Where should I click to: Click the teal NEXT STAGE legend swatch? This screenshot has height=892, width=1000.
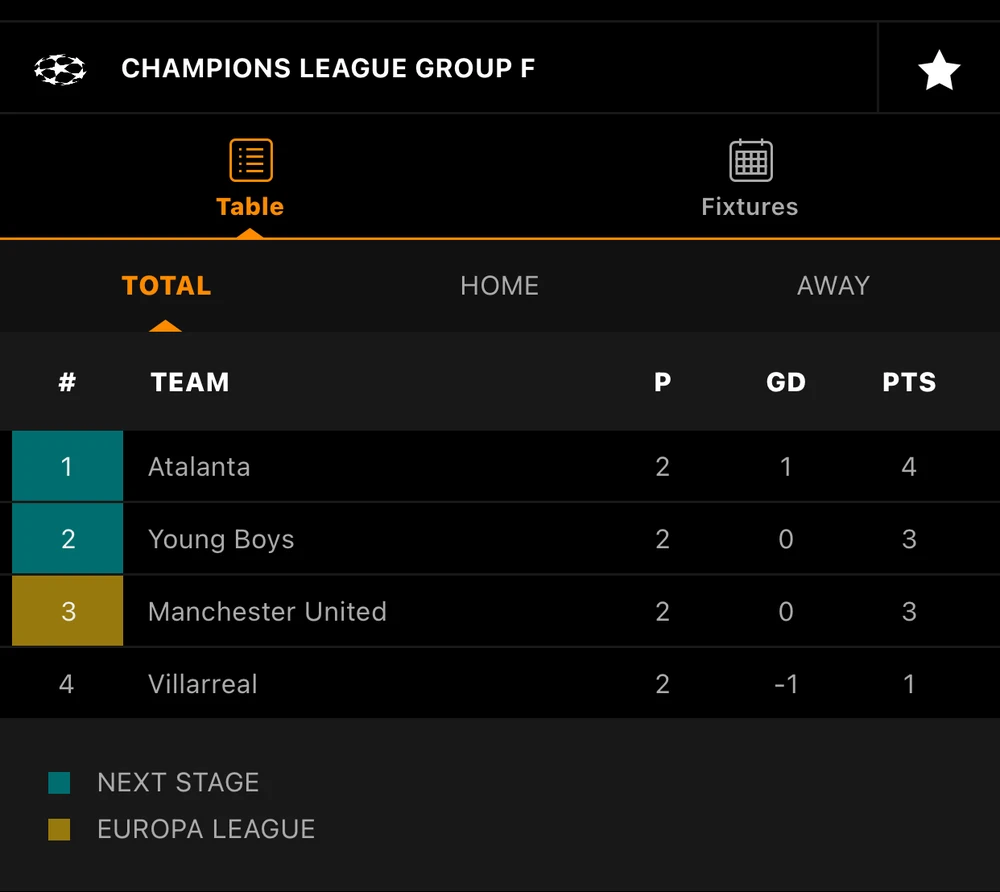[59, 783]
